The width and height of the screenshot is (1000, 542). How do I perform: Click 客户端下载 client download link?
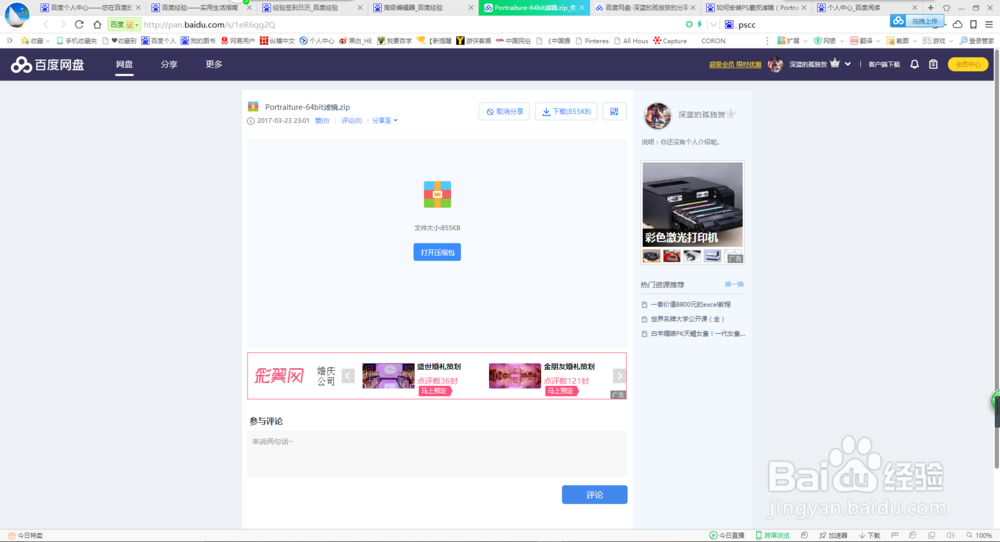coord(884,64)
